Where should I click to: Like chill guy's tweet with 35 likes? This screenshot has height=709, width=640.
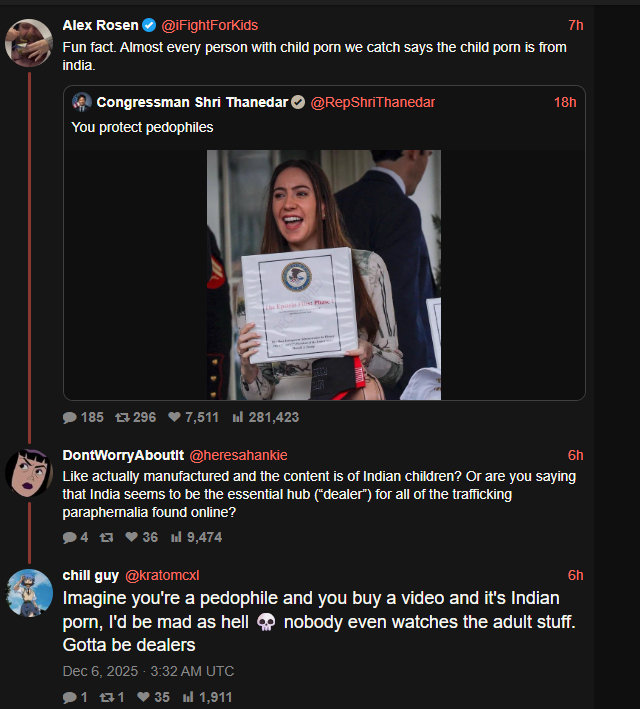(x=143, y=697)
